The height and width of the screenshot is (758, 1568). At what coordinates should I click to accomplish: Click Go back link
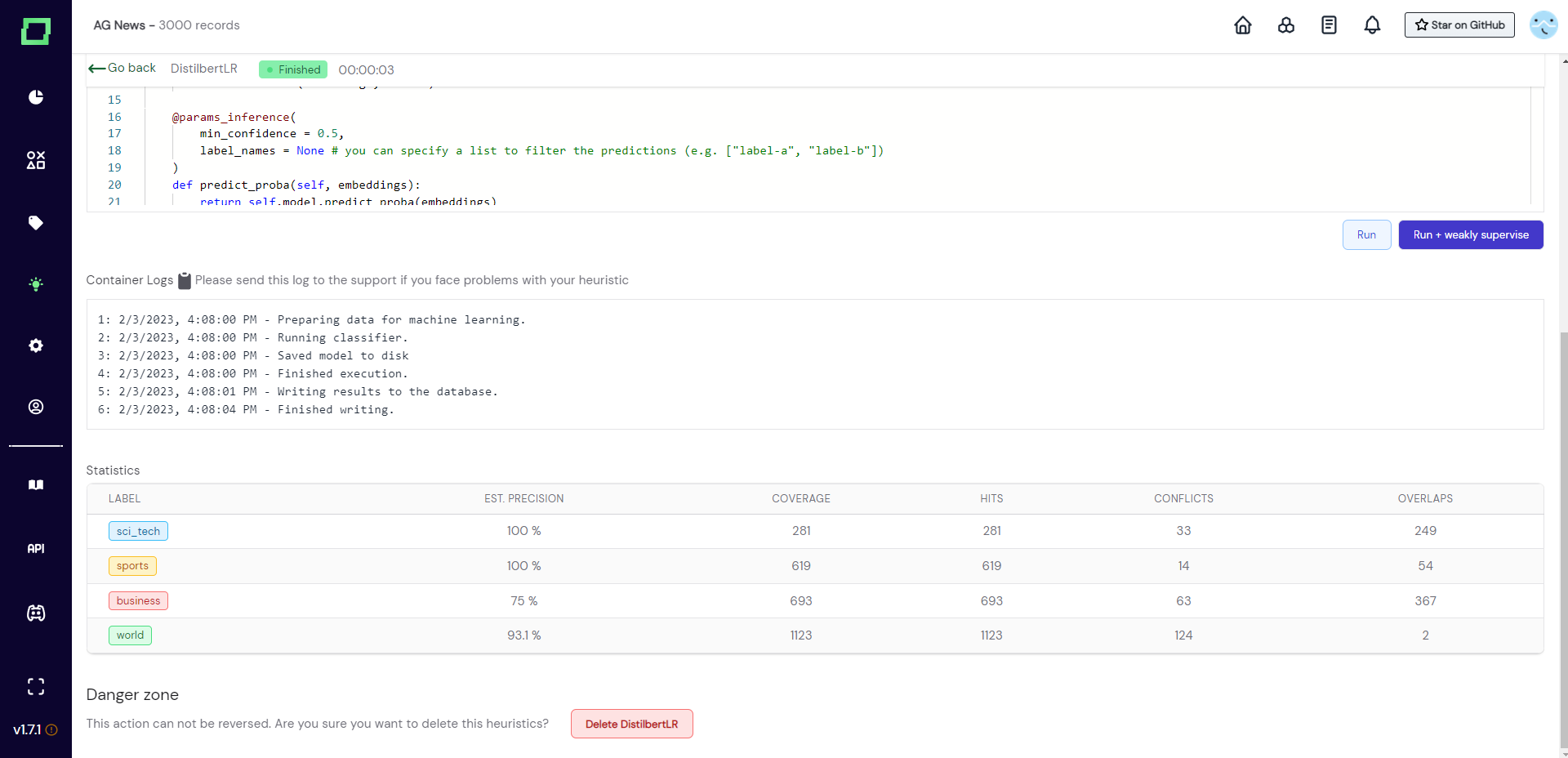click(122, 68)
